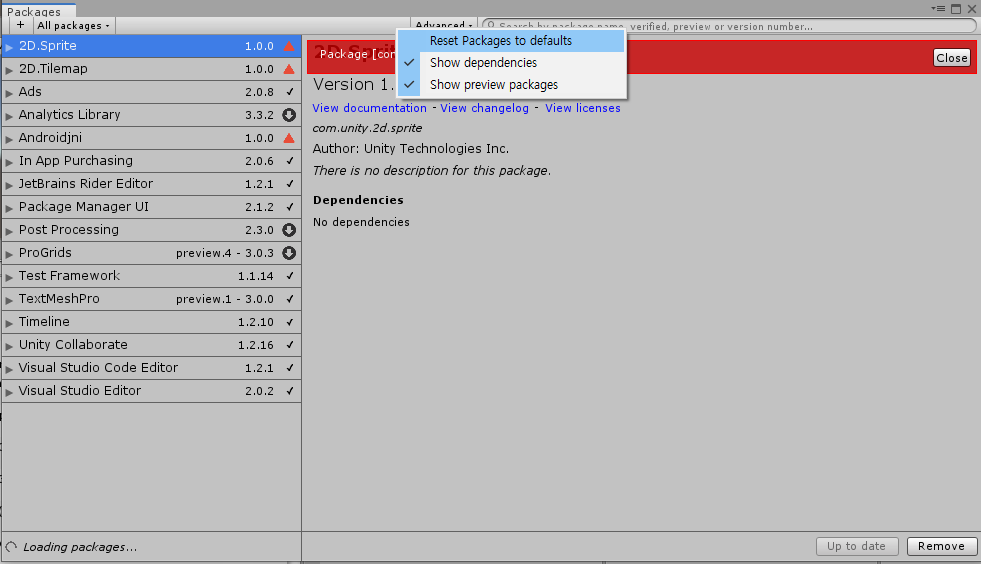Click the update download icon on ProGrids row
This screenshot has width=981, height=564.
point(289,253)
